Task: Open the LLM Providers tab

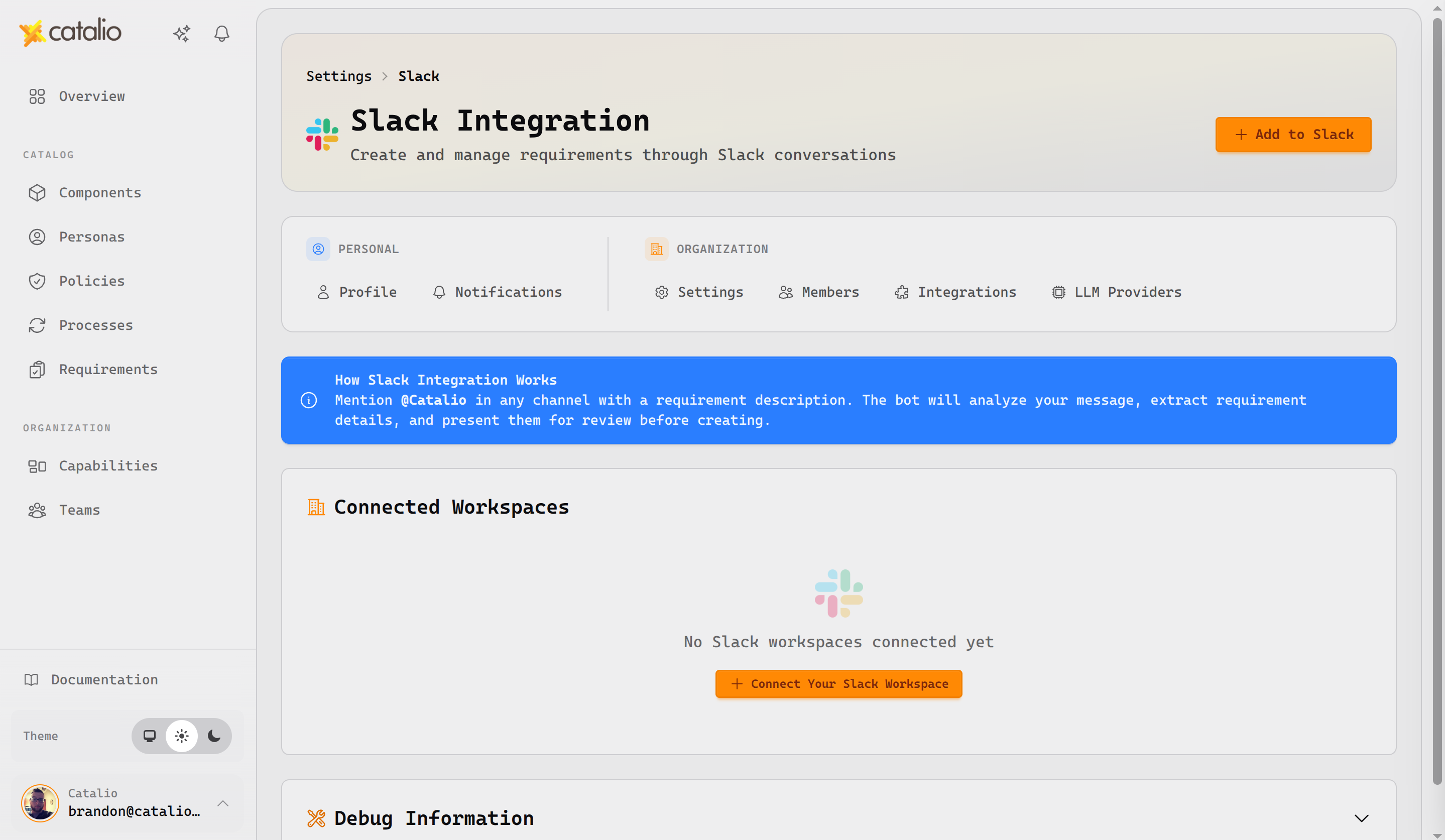Action: (1117, 292)
